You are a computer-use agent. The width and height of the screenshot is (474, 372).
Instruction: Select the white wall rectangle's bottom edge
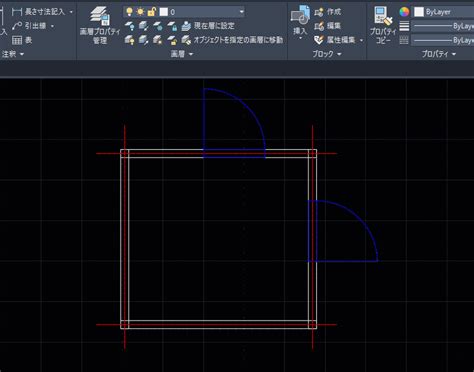218,329
